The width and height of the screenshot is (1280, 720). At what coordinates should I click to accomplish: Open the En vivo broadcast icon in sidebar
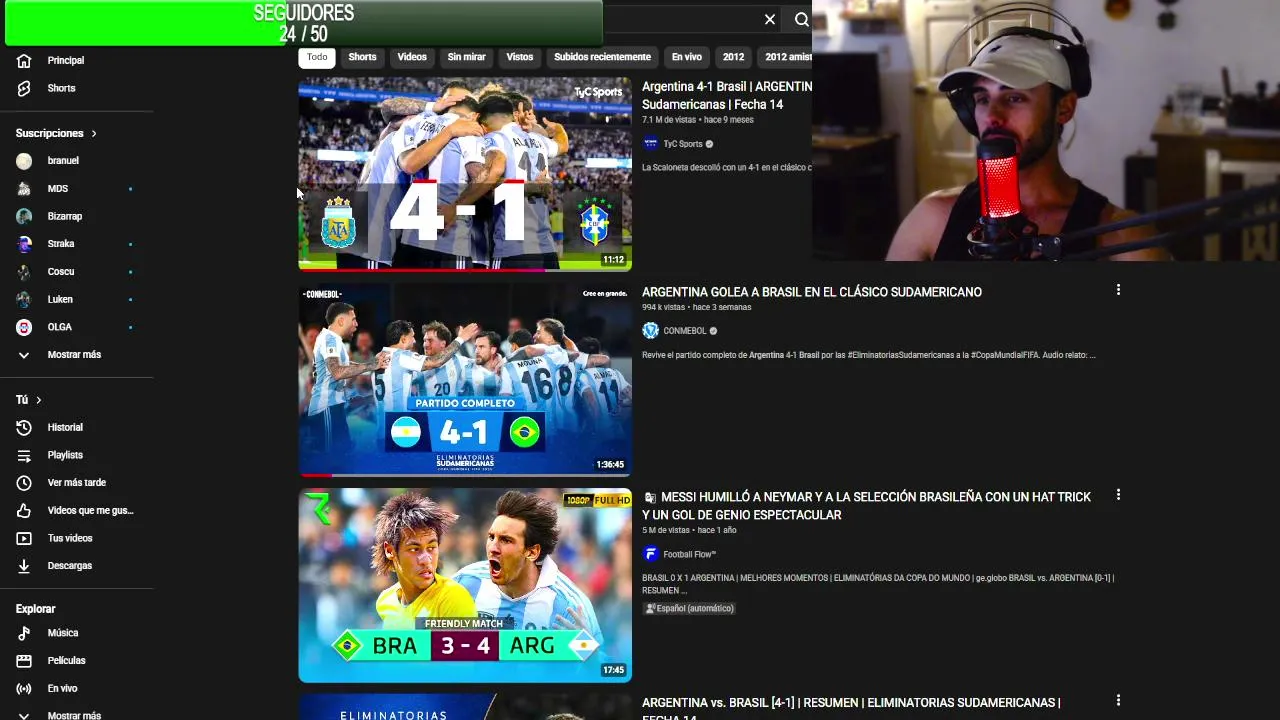[24, 688]
